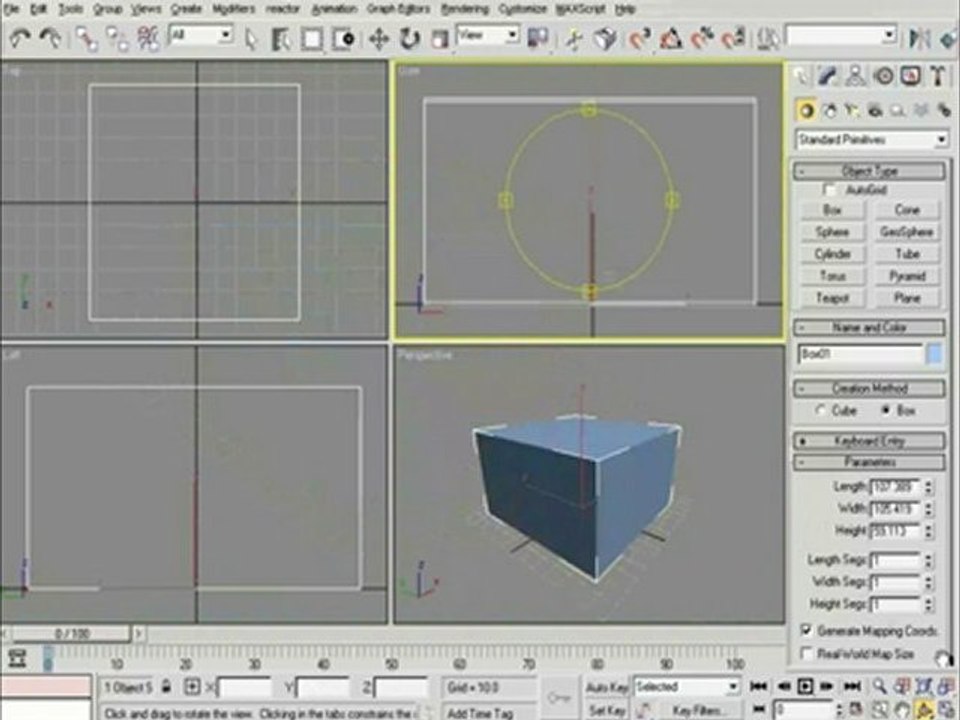Select the Shapes creation category icon
The image size is (960, 720).
pyautogui.click(x=830, y=111)
